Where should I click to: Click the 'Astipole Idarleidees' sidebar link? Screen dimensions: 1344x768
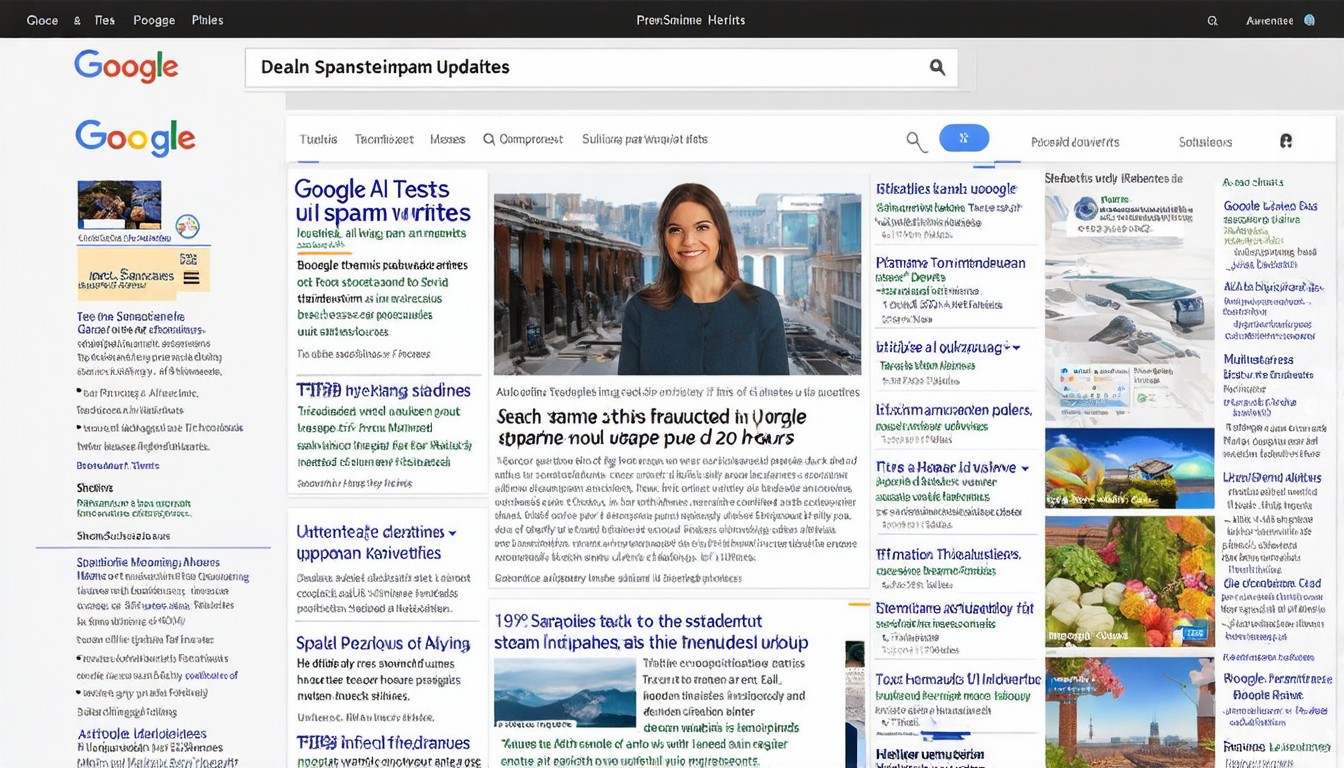click(142, 734)
